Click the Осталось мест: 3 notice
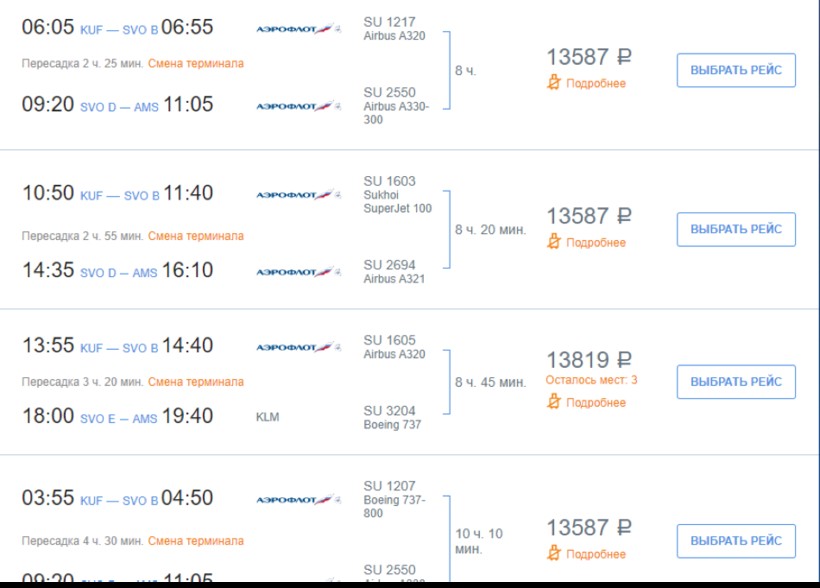 pyautogui.click(x=591, y=380)
